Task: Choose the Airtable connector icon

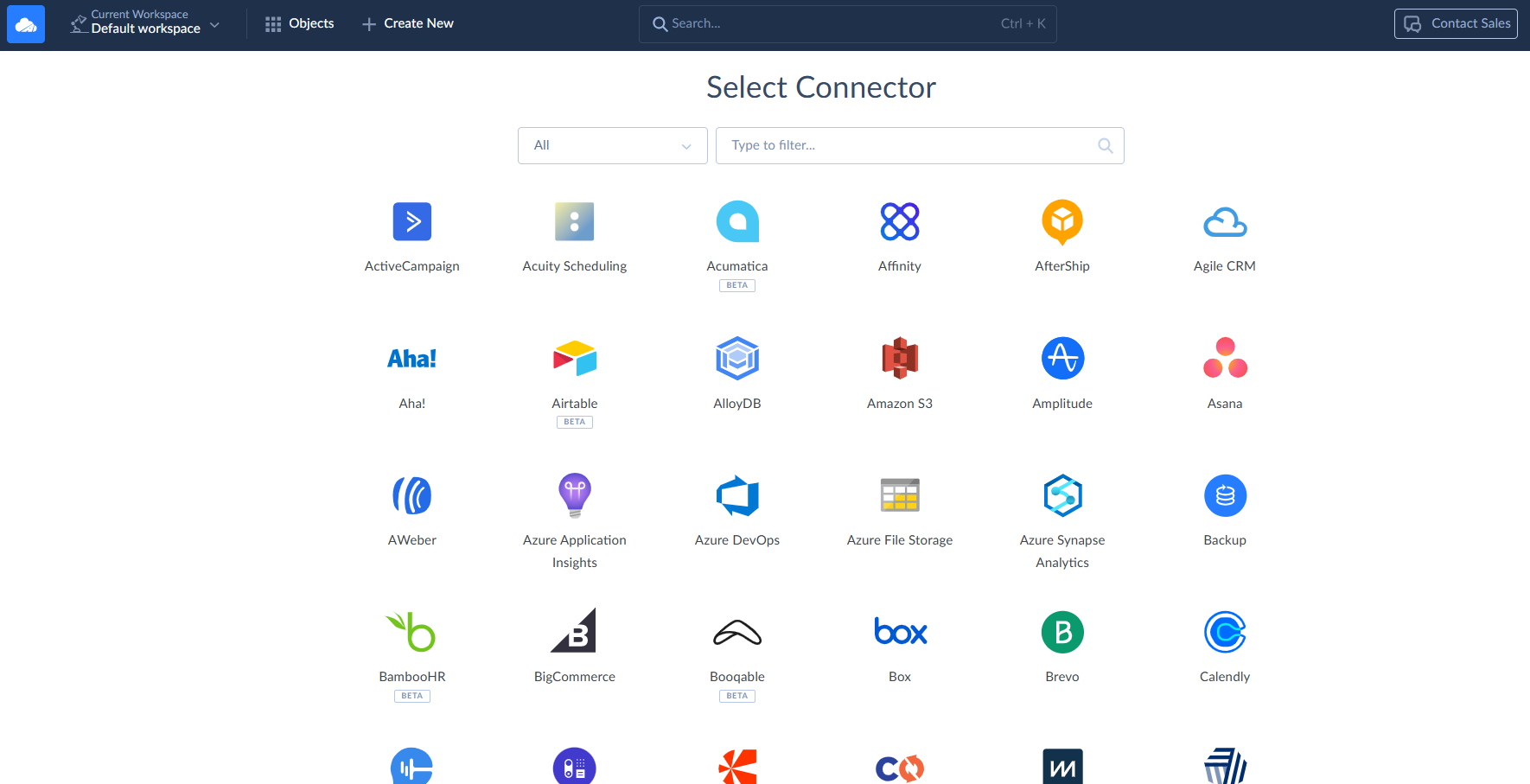Action: click(x=574, y=359)
